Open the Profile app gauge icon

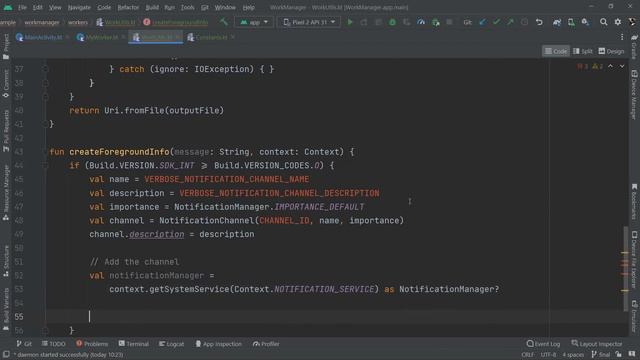[421, 22]
